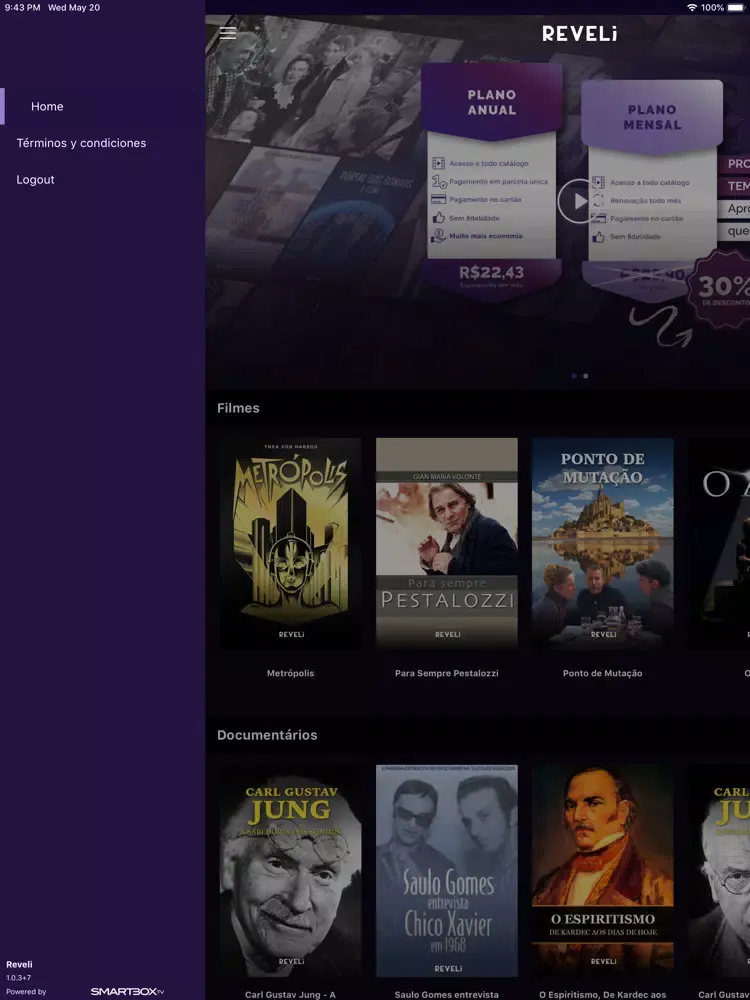Tap the SmartBox TV logo
Viewport: 750px width, 1000px height.
pyautogui.click(x=127, y=992)
